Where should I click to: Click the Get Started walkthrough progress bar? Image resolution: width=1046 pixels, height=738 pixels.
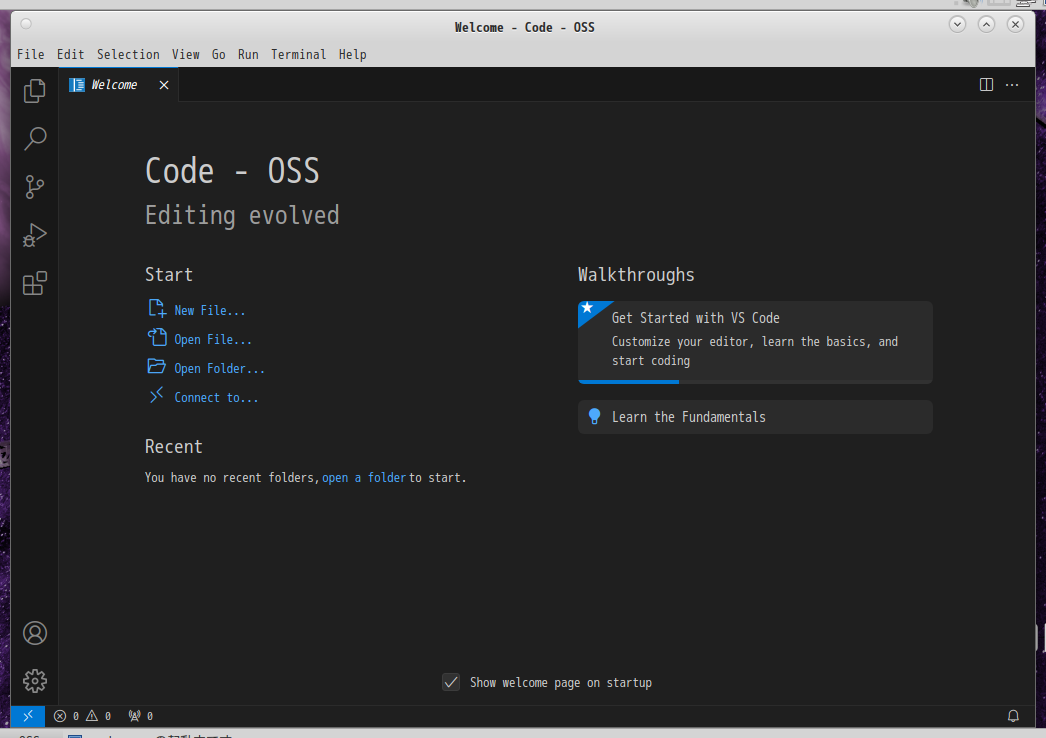(755, 382)
